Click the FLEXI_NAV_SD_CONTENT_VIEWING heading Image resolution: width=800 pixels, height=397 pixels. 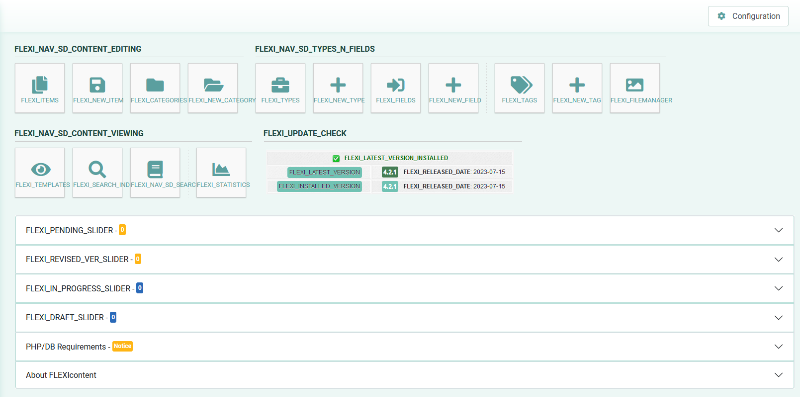click(x=79, y=133)
